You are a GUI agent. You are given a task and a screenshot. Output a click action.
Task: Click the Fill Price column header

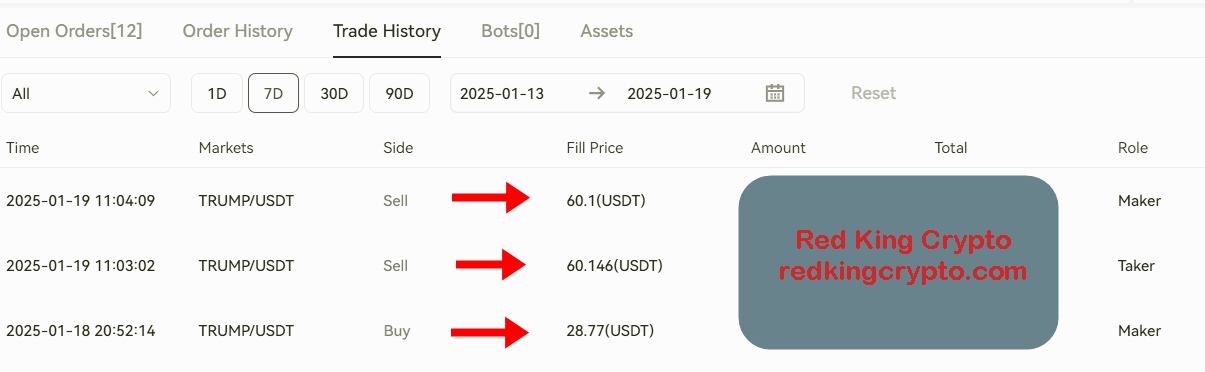pos(595,147)
